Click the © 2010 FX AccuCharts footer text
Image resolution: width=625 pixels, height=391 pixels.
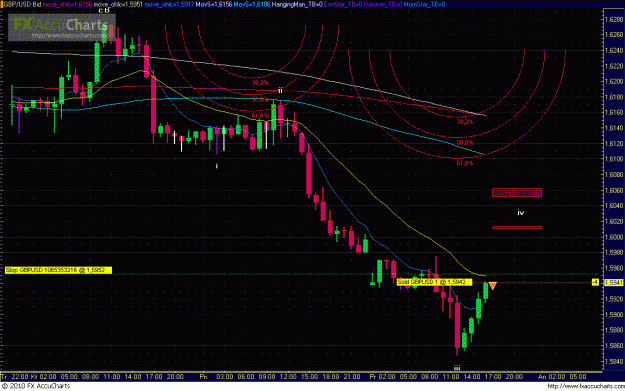pos(36,386)
